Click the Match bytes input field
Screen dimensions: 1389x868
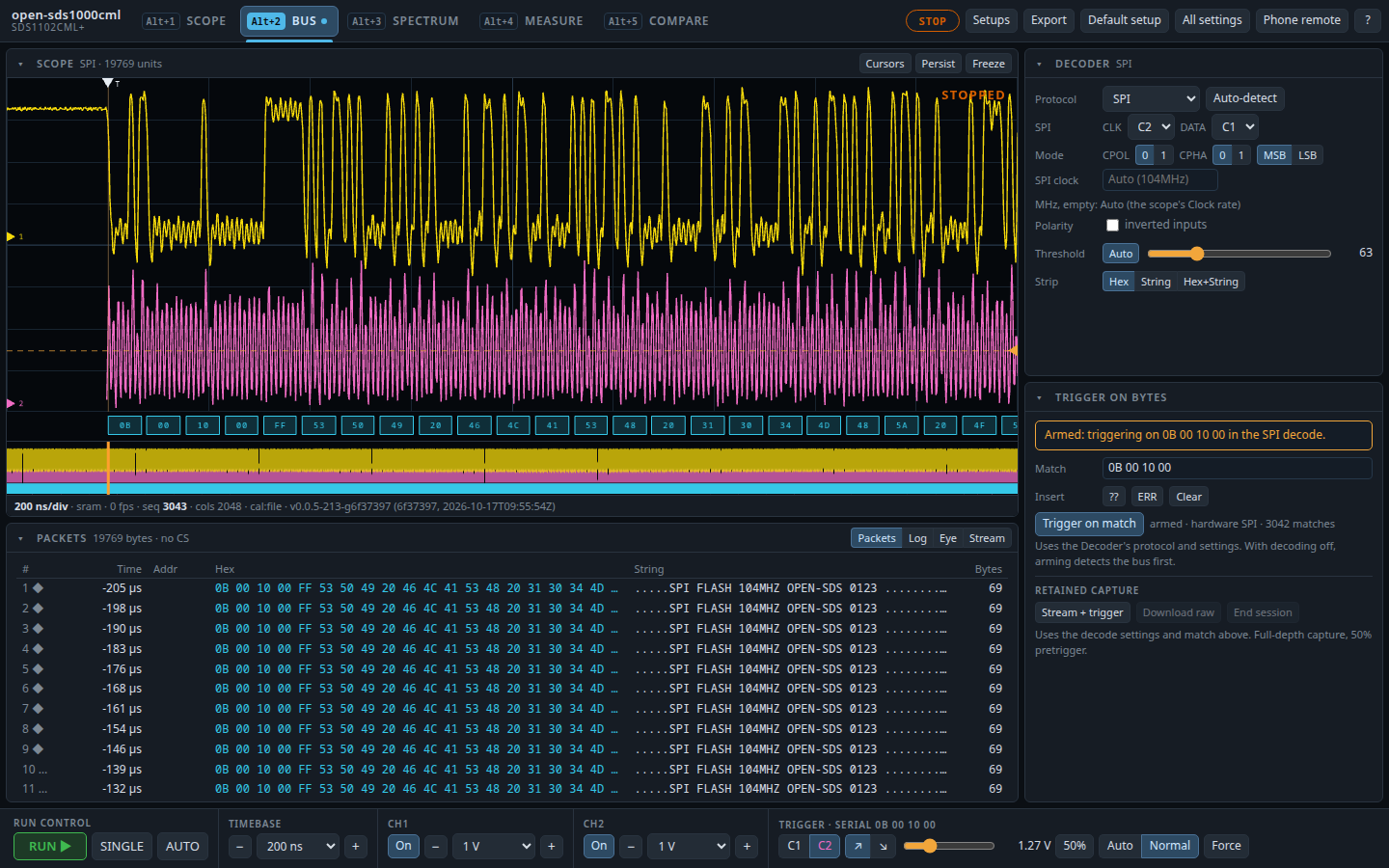[1237, 468]
